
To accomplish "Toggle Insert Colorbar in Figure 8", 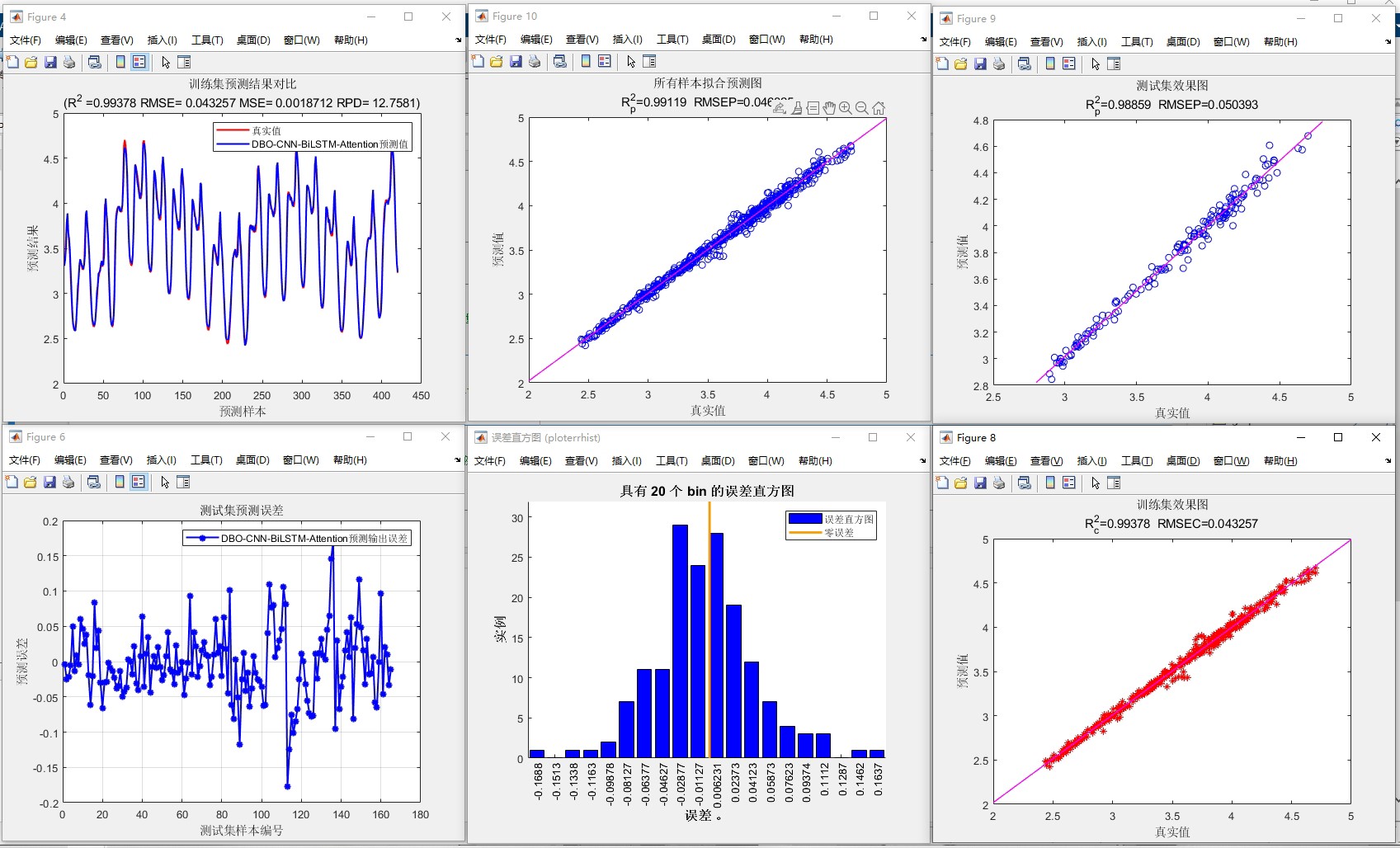I will (x=1050, y=483).
